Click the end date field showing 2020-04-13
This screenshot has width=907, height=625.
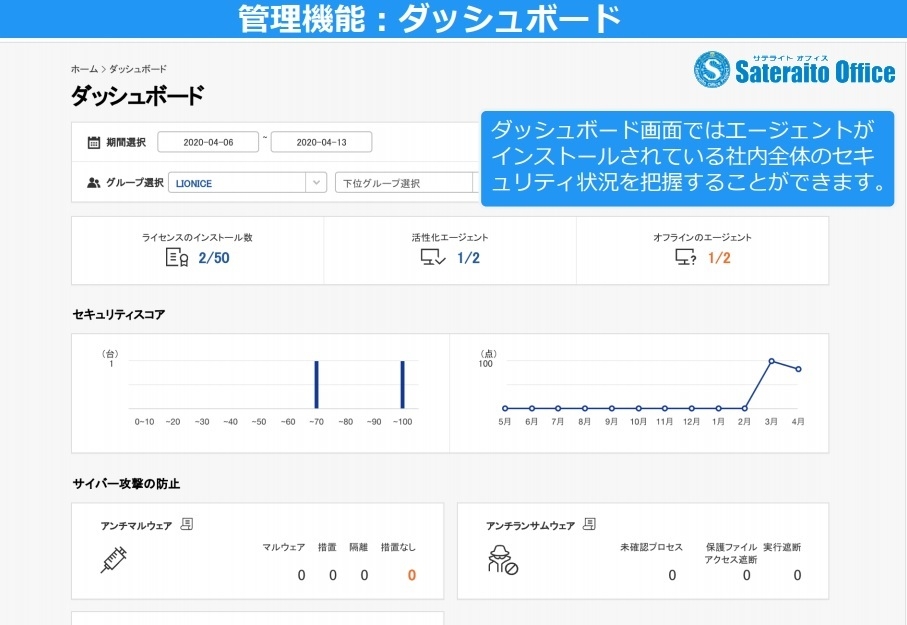(323, 141)
